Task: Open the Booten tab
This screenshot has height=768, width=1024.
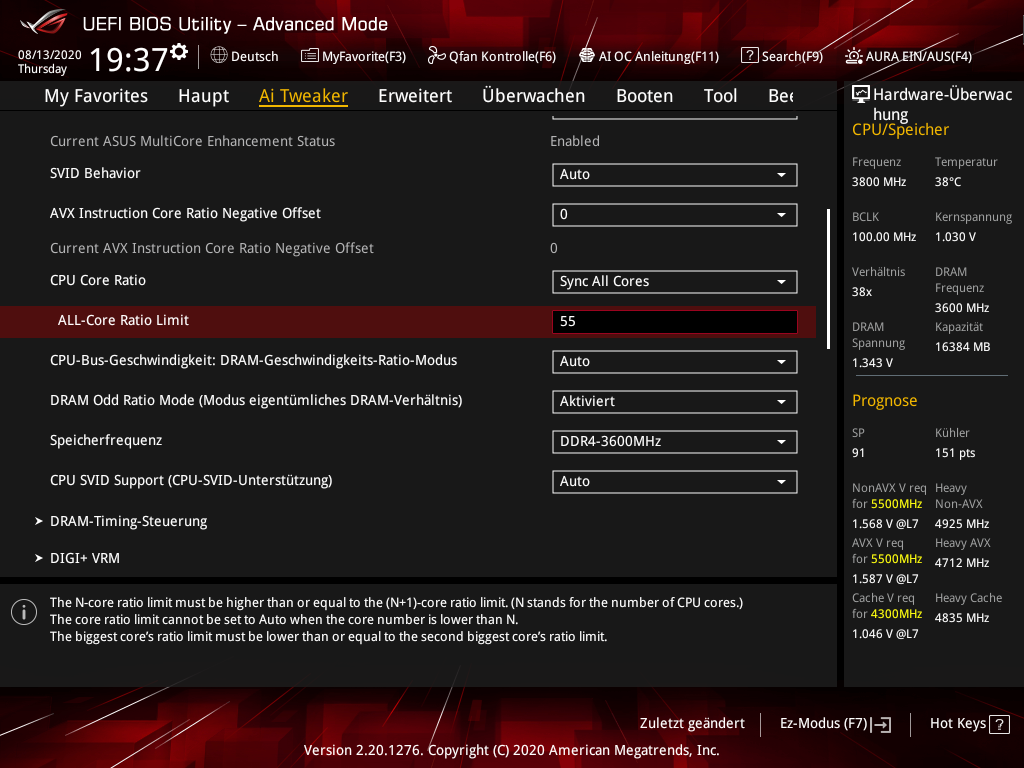Action: click(645, 96)
